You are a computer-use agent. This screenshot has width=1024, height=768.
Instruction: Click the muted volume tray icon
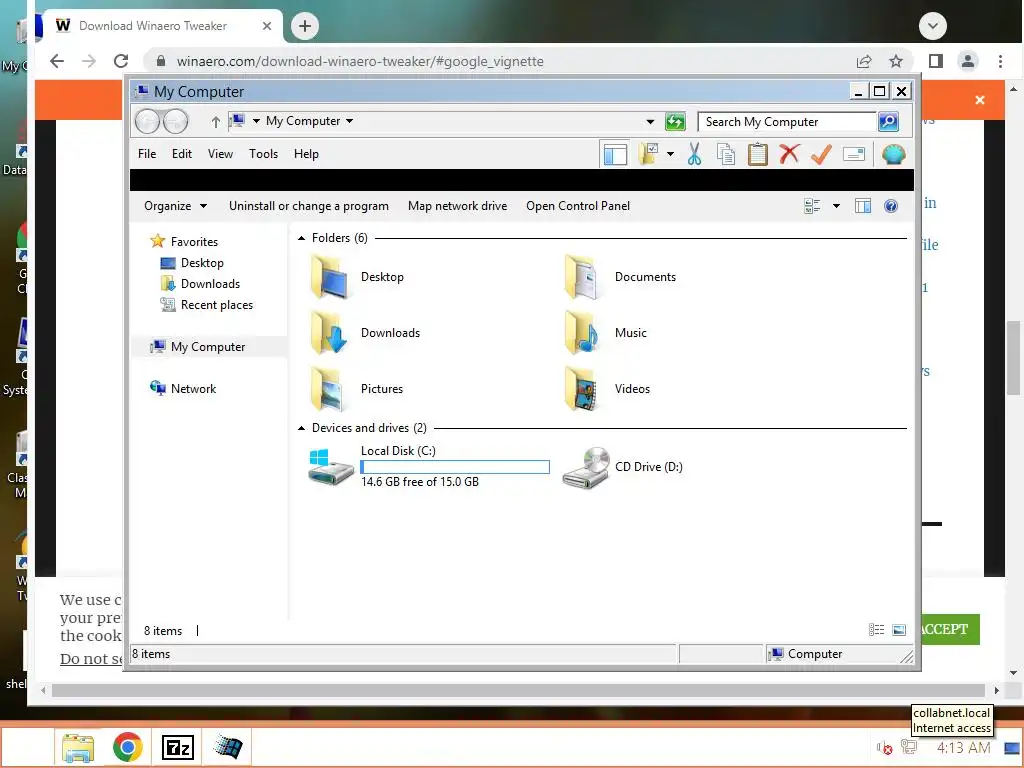pos(884,748)
